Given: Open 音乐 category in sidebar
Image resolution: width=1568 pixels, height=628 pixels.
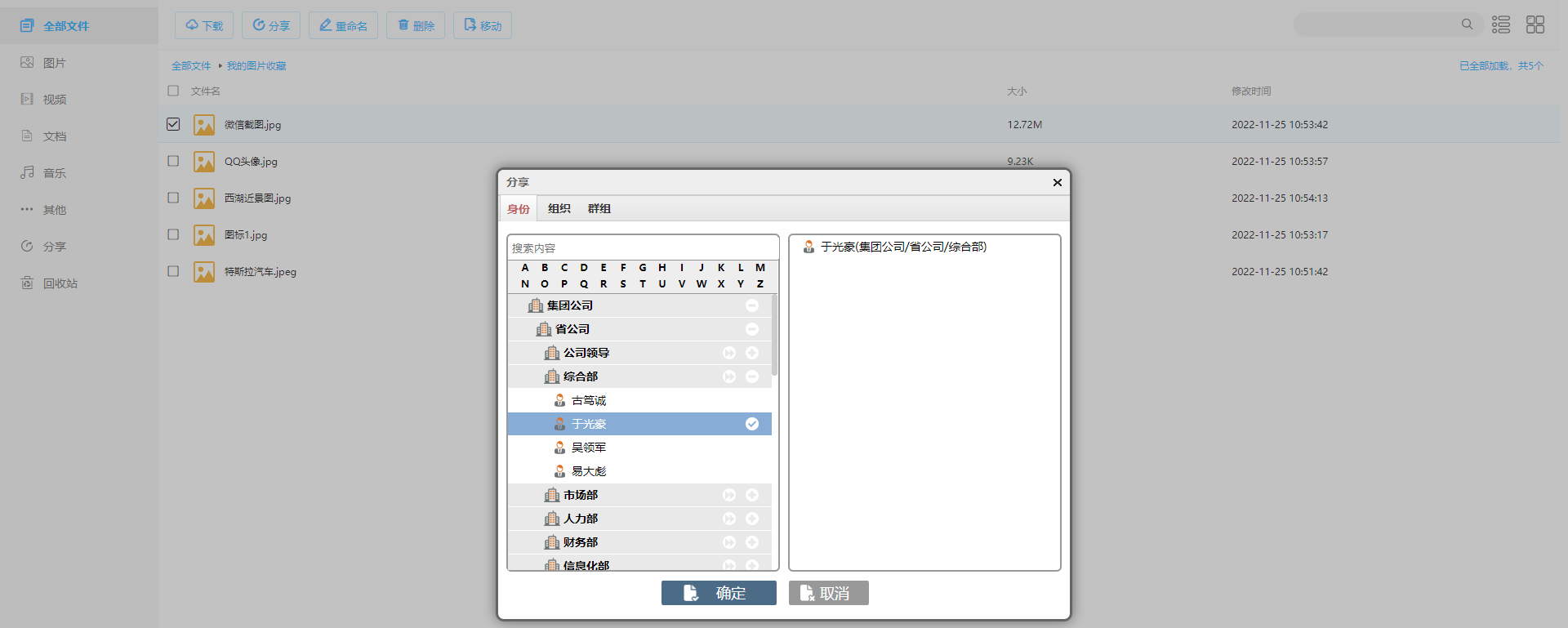Looking at the screenshot, I should (x=54, y=173).
